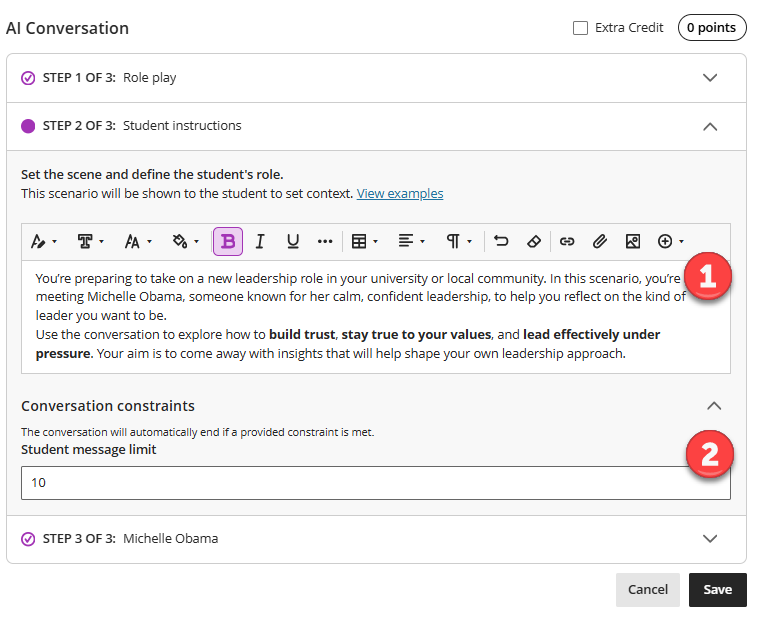
Task: Attach a file using the paperclip icon
Action: click(x=600, y=241)
